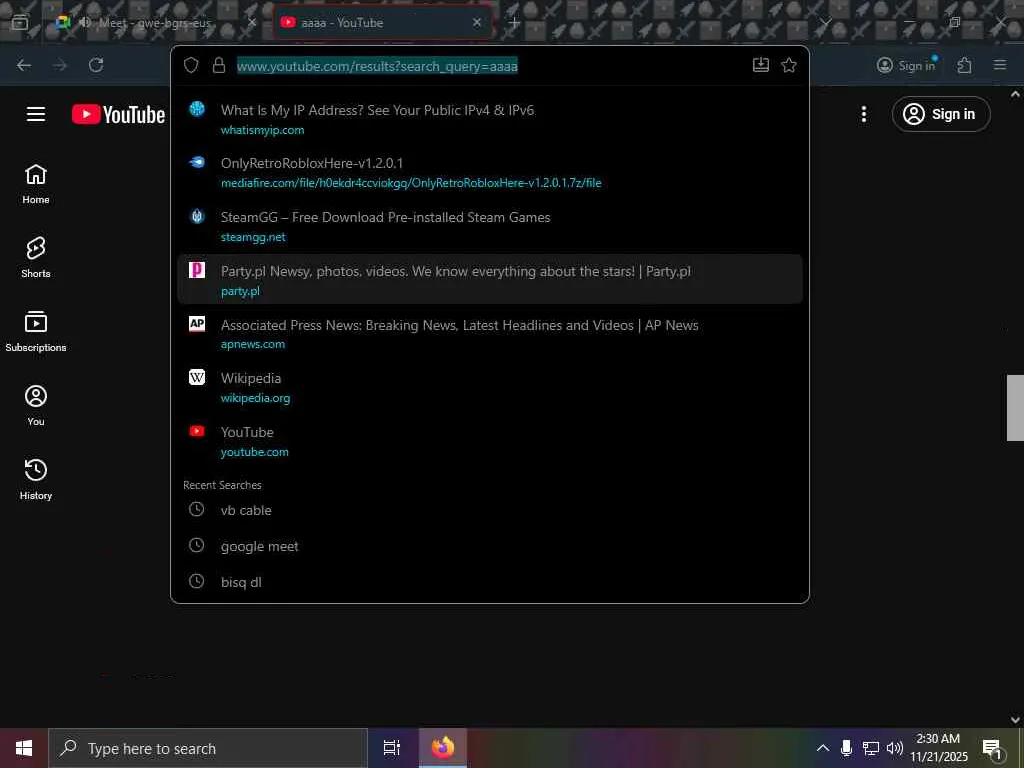1024x768 pixels.
Task: Click the site security padlock icon
Action: (x=219, y=65)
